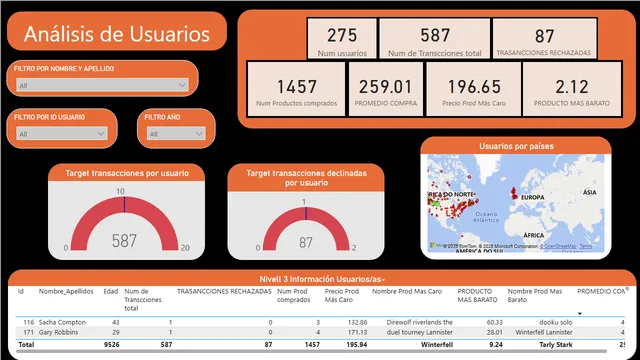
Task: Open the Filtro por nombre y apellido dropdown
Action: (x=102, y=85)
